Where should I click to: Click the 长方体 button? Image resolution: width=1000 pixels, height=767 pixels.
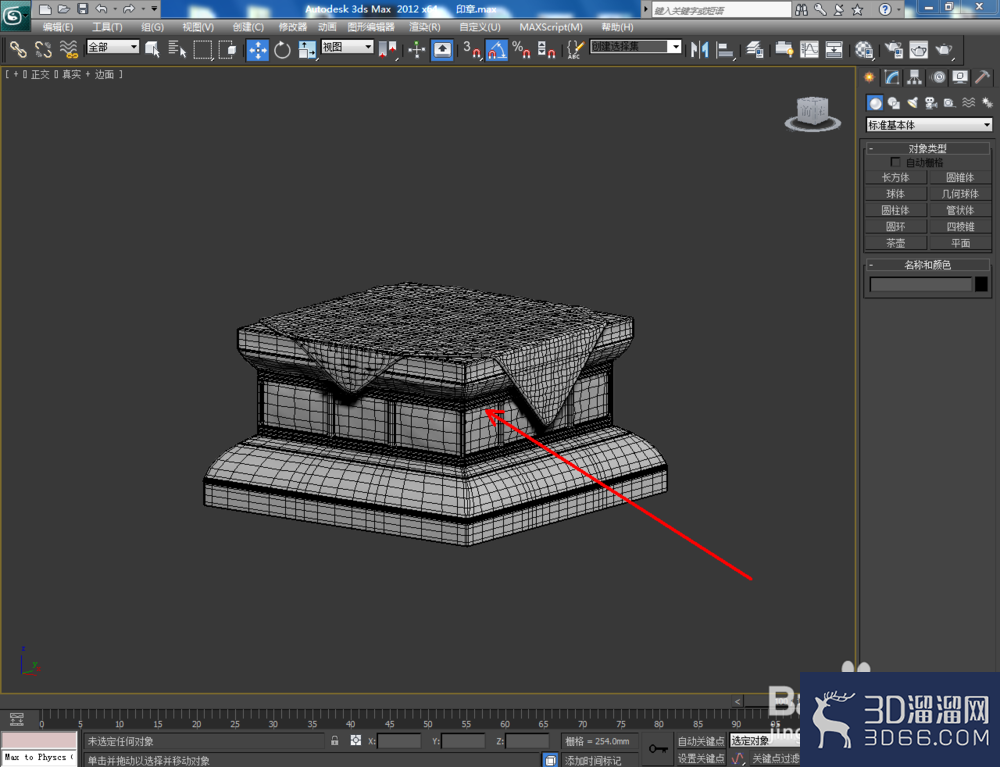(895, 178)
